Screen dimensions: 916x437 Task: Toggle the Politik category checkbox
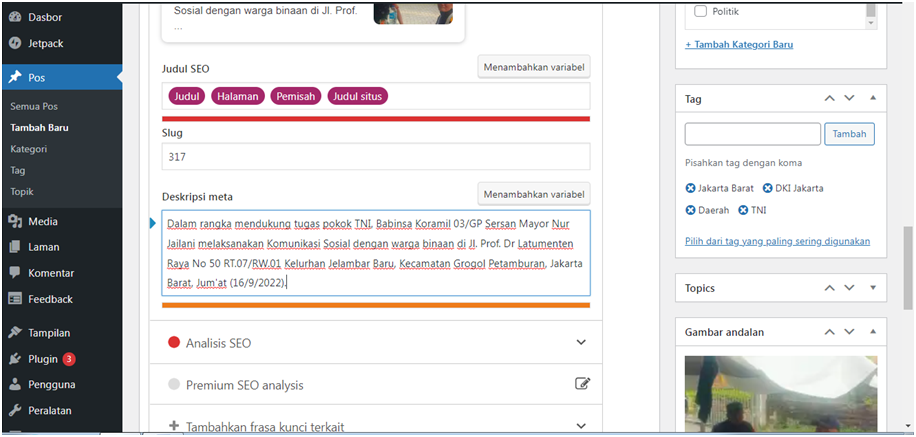pos(700,11)
